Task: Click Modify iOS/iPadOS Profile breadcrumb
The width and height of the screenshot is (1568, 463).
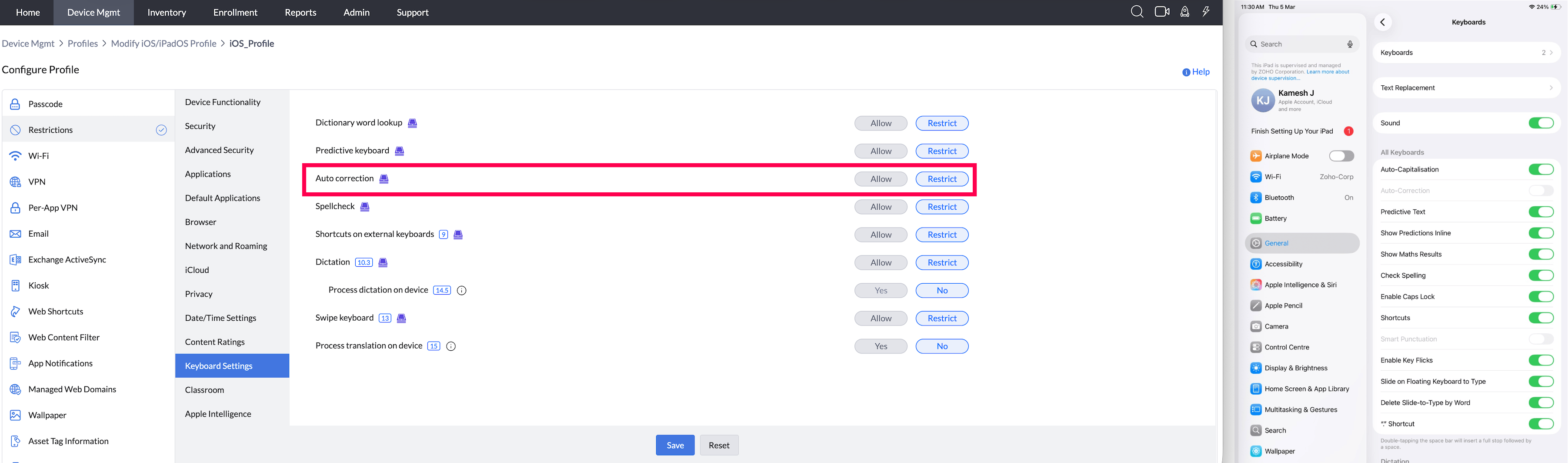Action: coord(163,43)
